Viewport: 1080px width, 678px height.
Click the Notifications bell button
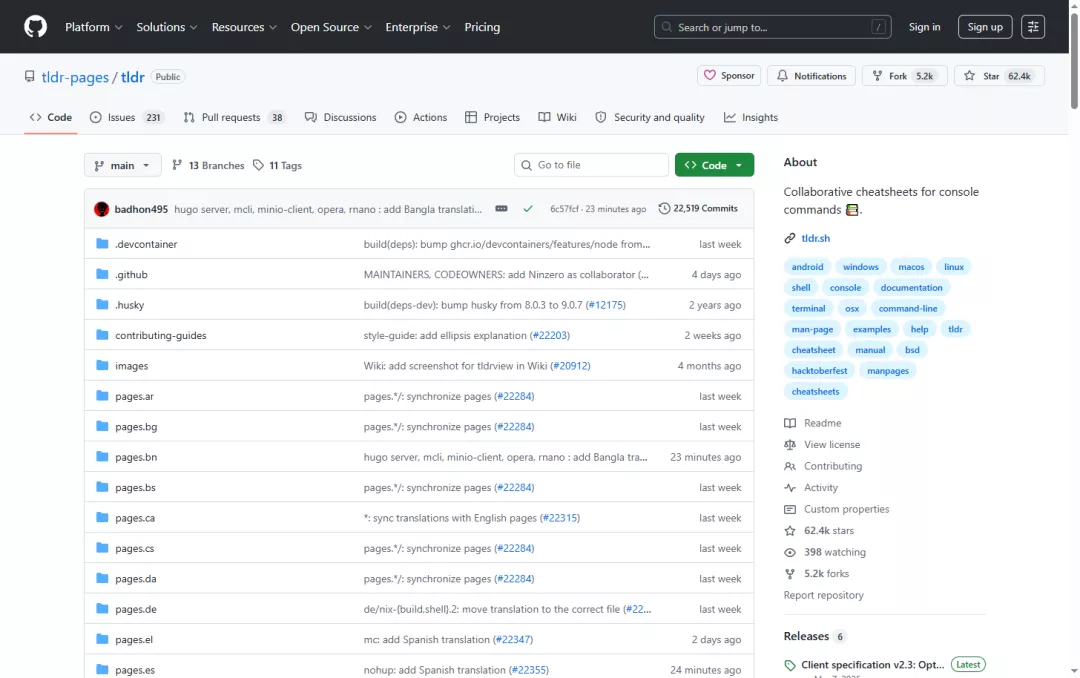811,76
